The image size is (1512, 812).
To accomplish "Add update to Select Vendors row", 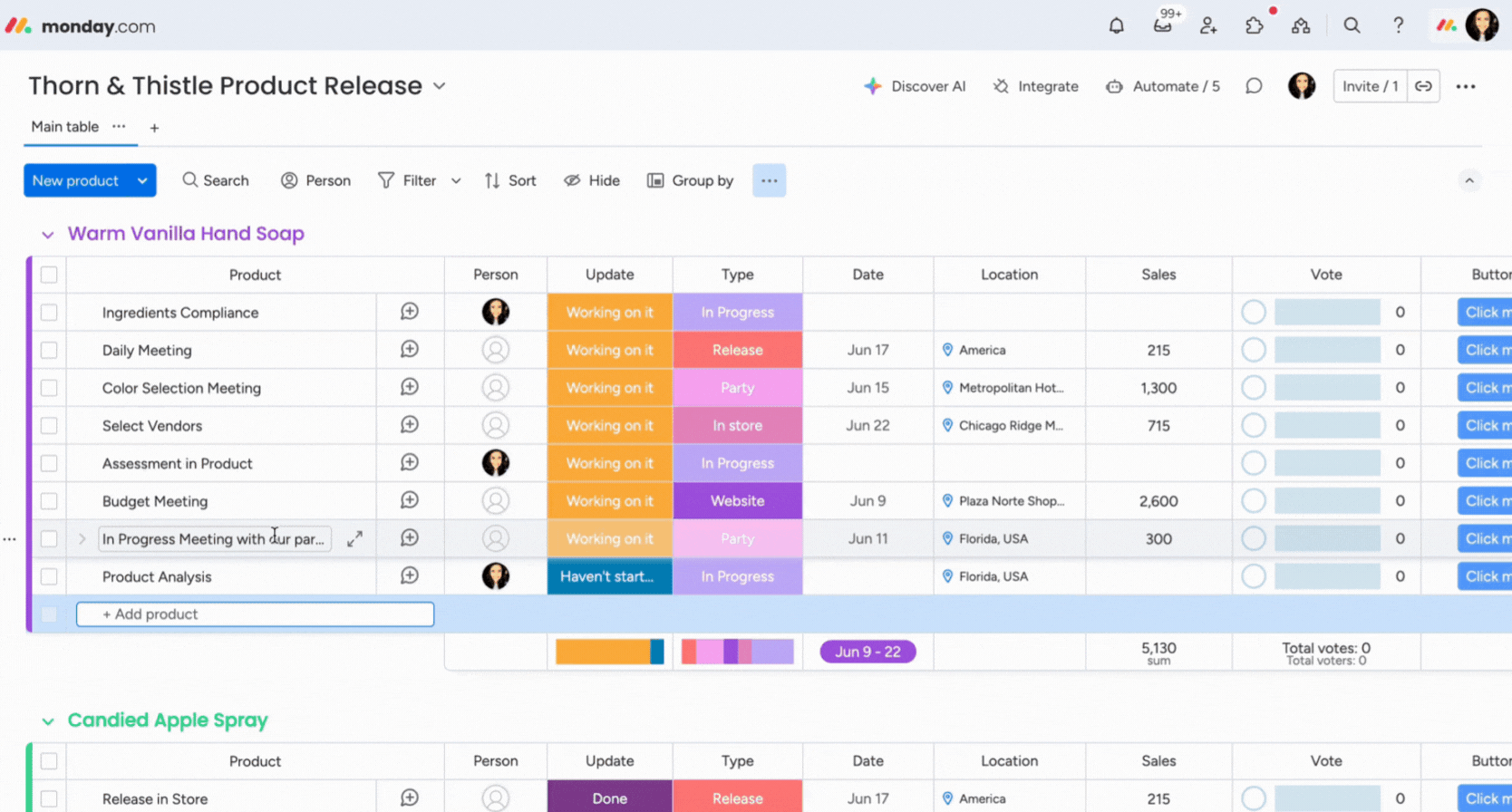I will tap(410, 425).
